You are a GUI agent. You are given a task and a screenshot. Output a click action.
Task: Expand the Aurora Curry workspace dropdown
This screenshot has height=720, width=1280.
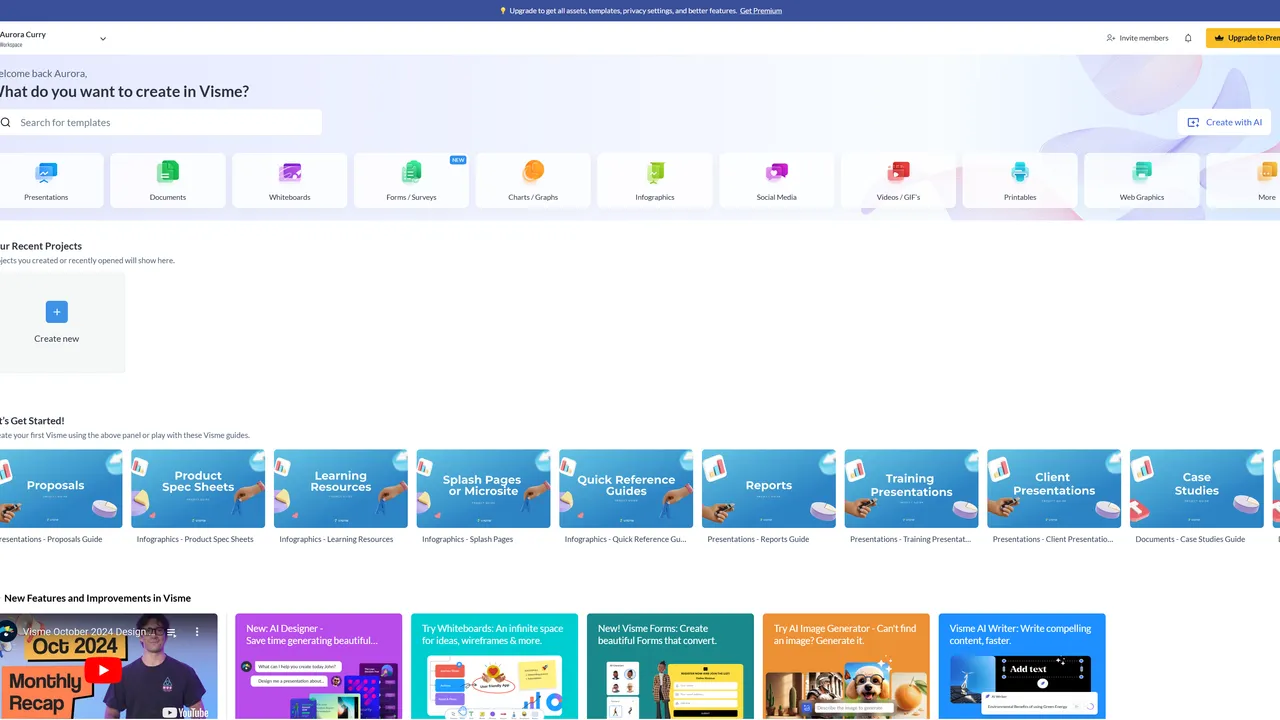tap(103, 39)
